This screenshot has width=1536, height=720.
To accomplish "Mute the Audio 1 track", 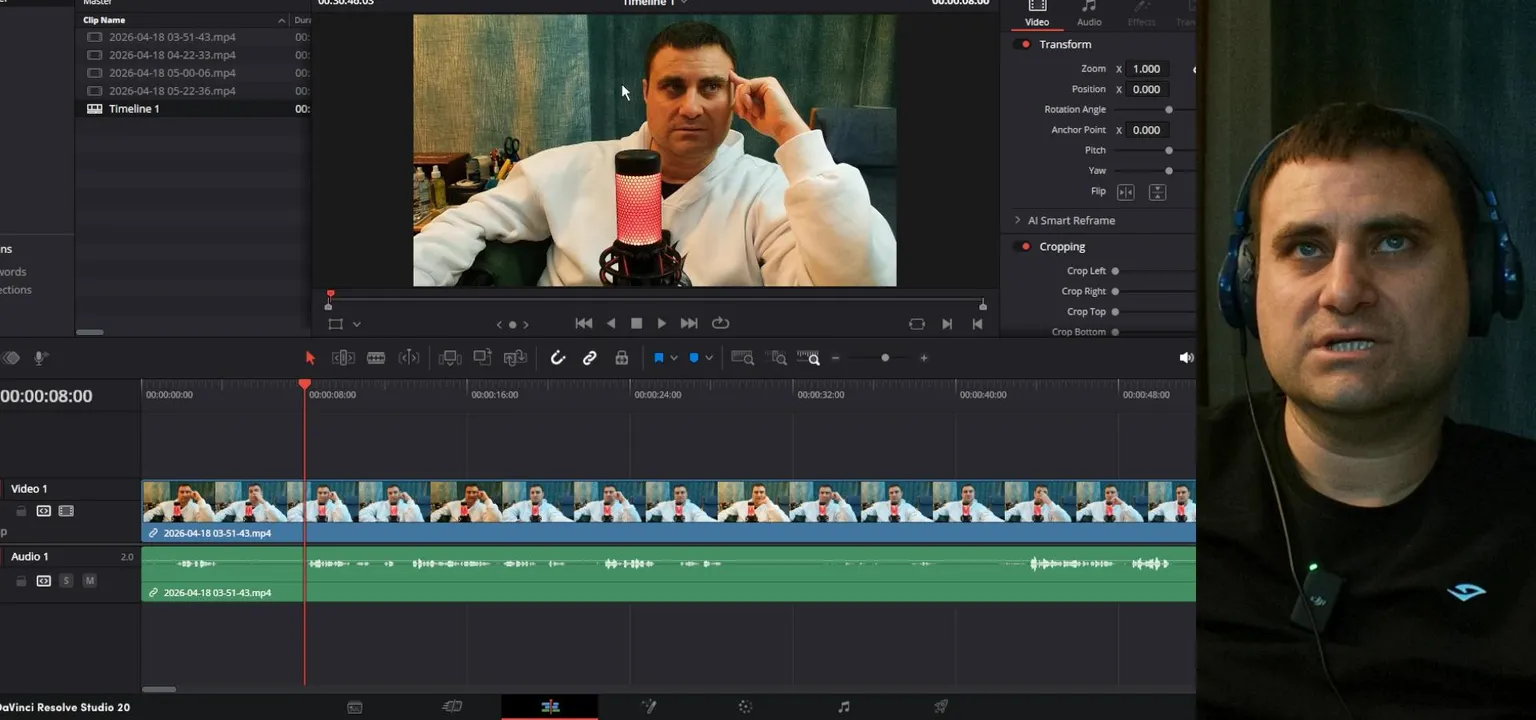I will tap(89, 581).
